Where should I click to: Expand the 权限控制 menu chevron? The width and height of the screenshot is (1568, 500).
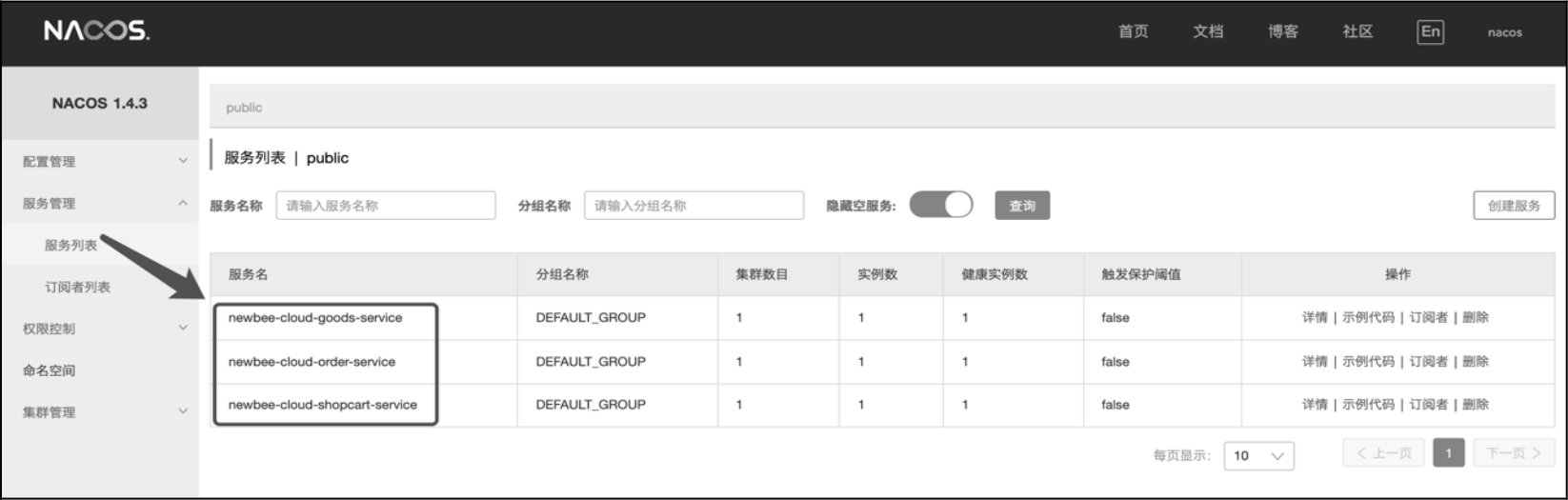click(183, 328)
